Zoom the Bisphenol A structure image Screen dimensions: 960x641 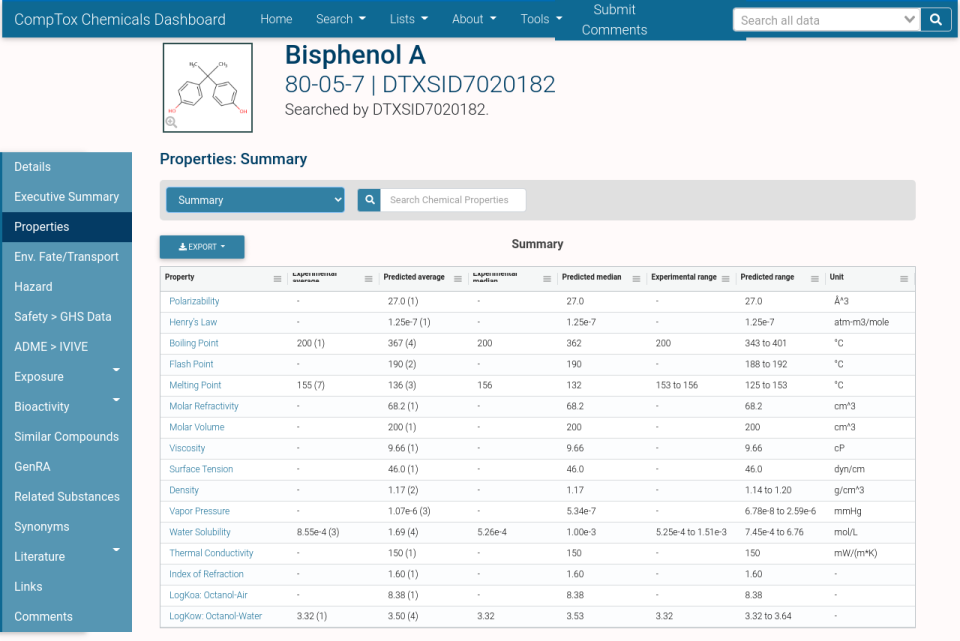[x=172, y=122]
